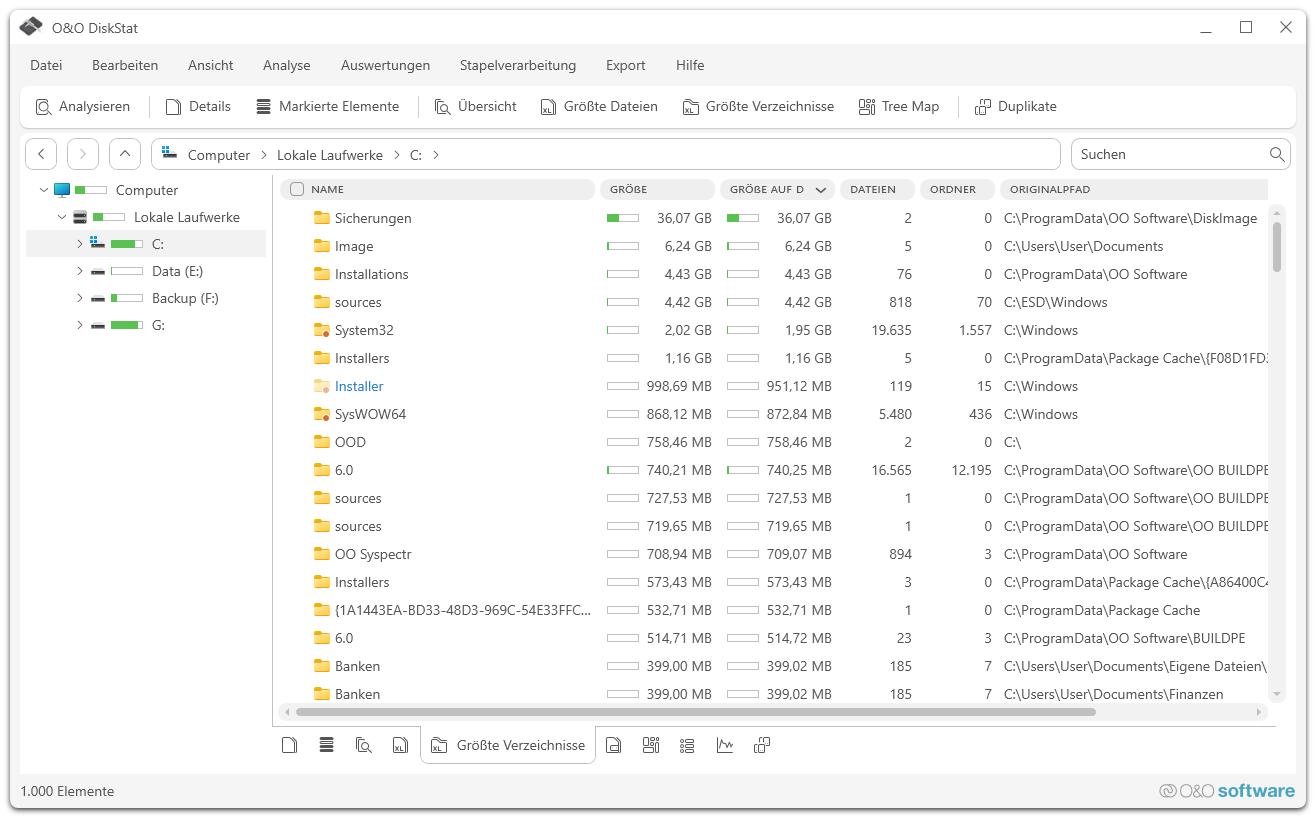
Task: Click the vertical scrollbar thumb of the list
Action: 1277,246
